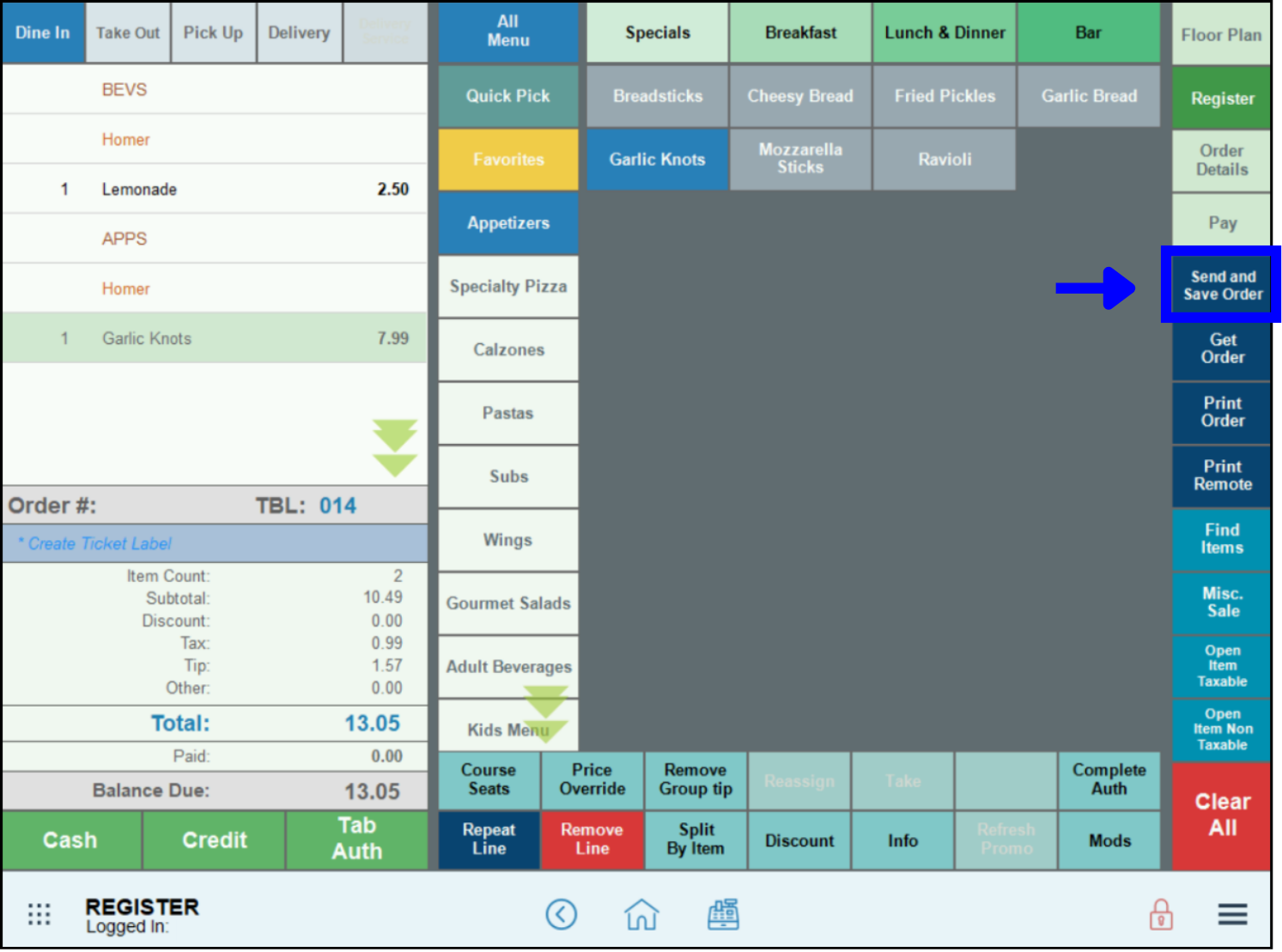Viewport: 1282px width, 952px height.
Task: Switch to the Take Out tab
Action: pos(127,33)
